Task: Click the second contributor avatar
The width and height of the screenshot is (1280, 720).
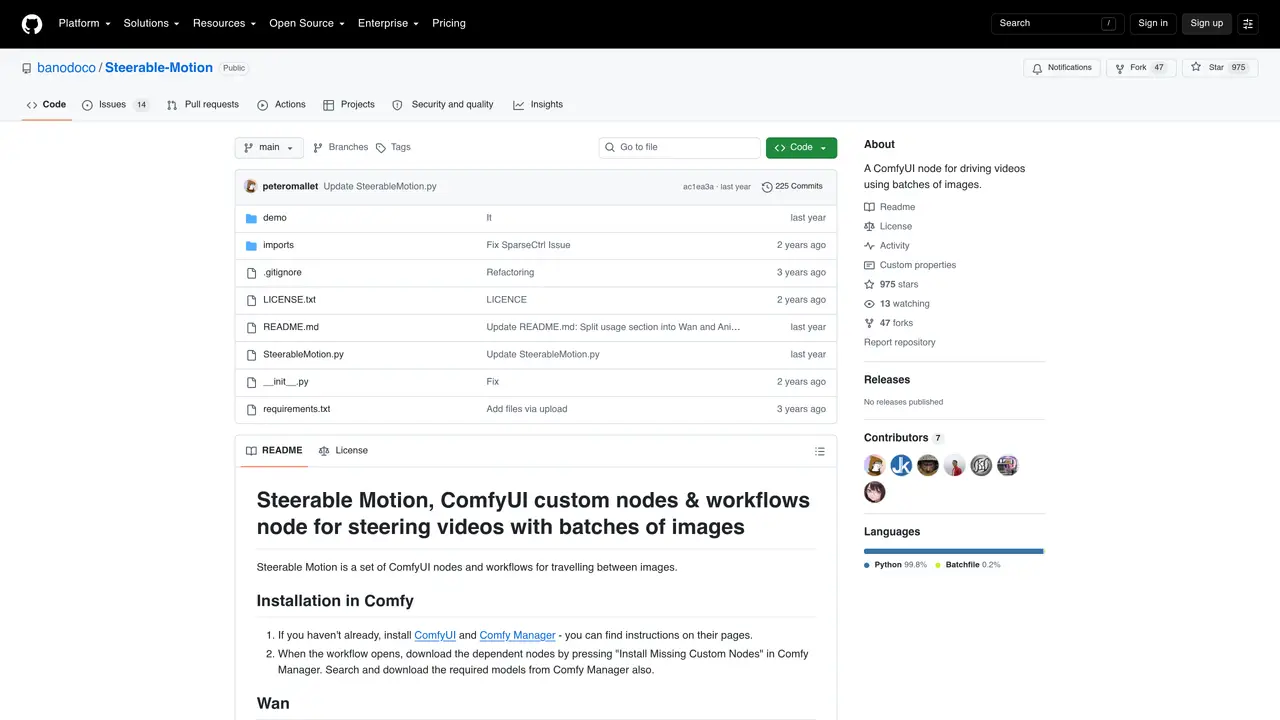Action: [901, 465]
